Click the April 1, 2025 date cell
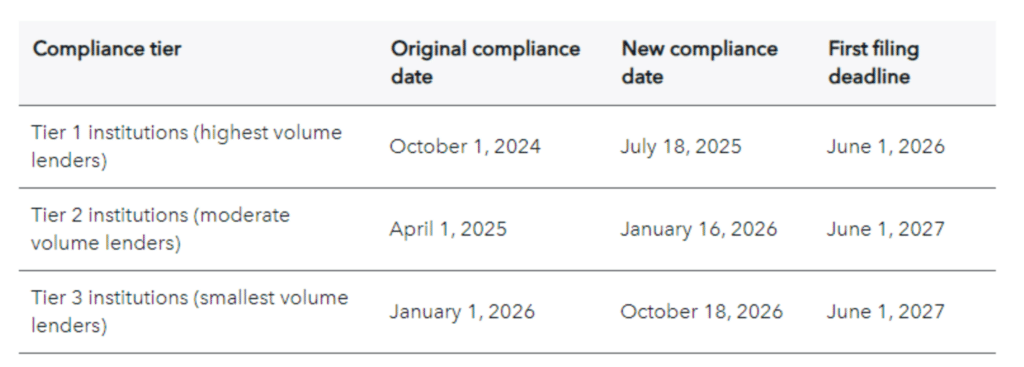Viewport: 1024px width, 367px height. 448,229
